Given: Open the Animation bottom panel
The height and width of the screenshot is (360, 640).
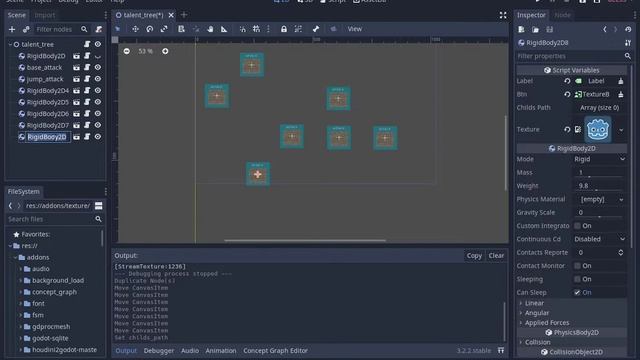Looking at the screenshot, I should pos(221,351).
